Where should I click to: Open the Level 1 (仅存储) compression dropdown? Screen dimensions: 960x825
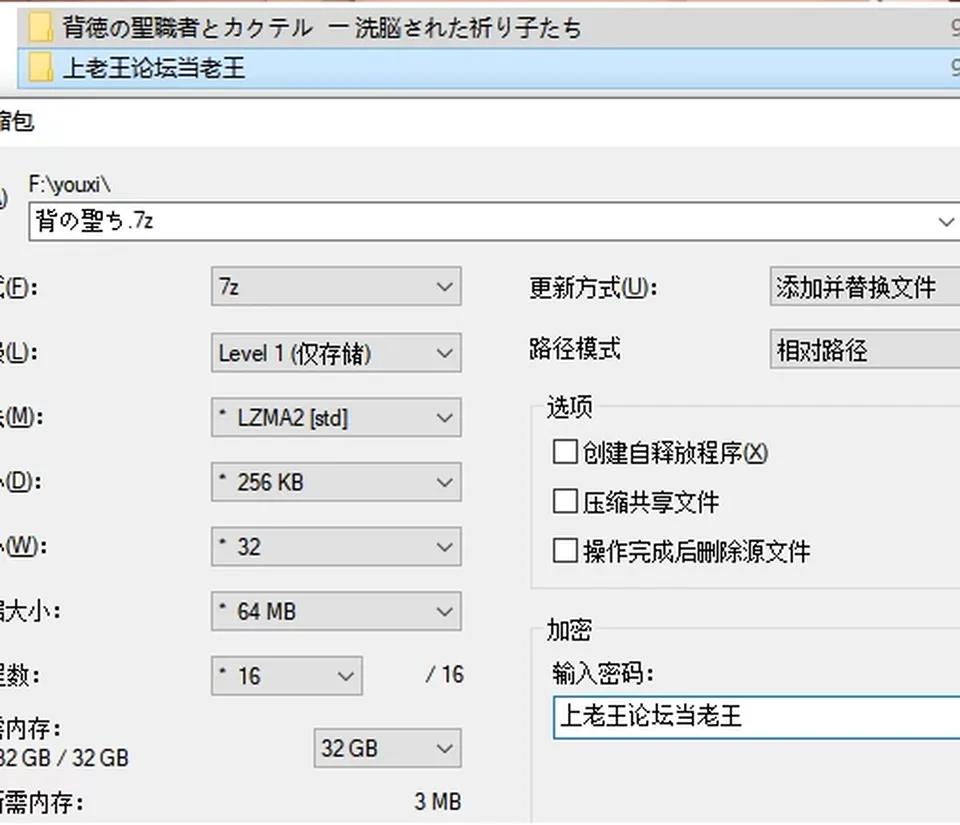[336, 353]
